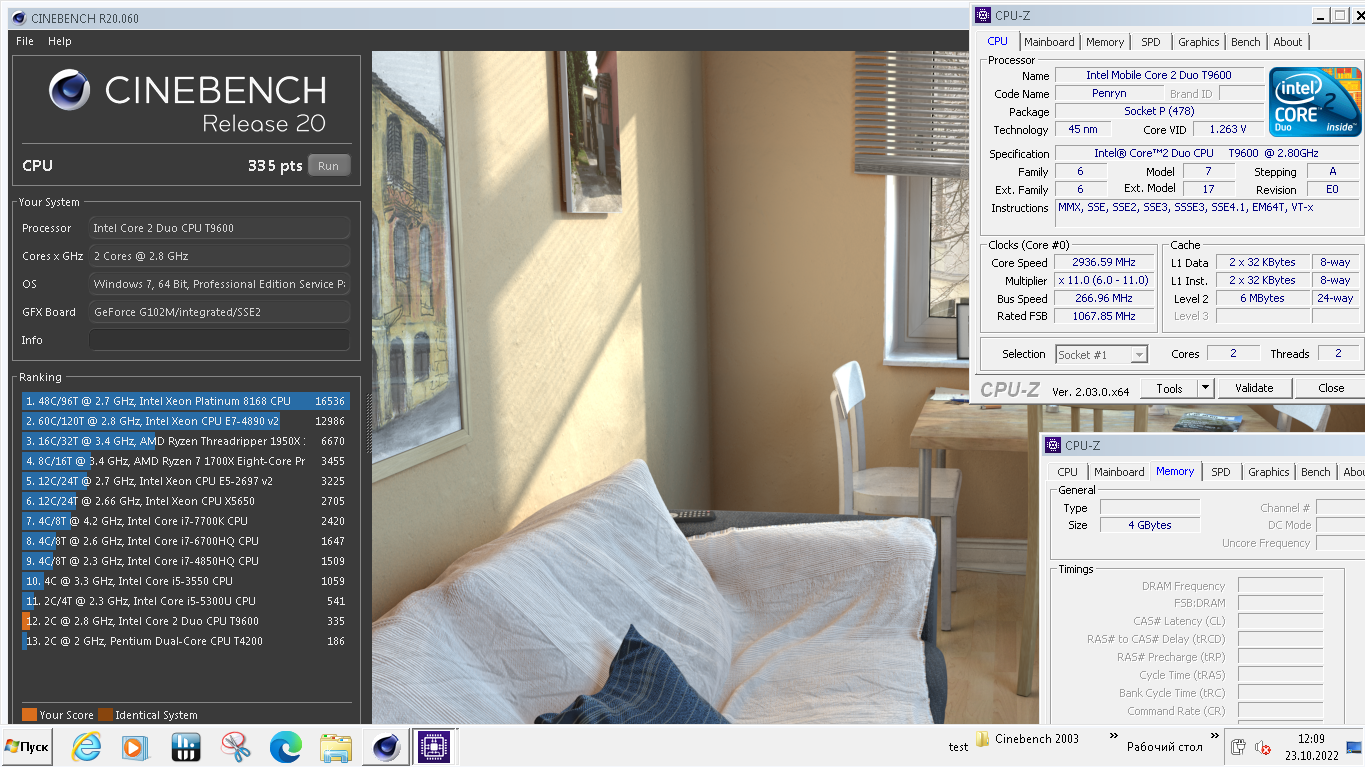Click the Validate button in CPU-Z
The width and height of the screenshot is (1365, 767).
1254,388
